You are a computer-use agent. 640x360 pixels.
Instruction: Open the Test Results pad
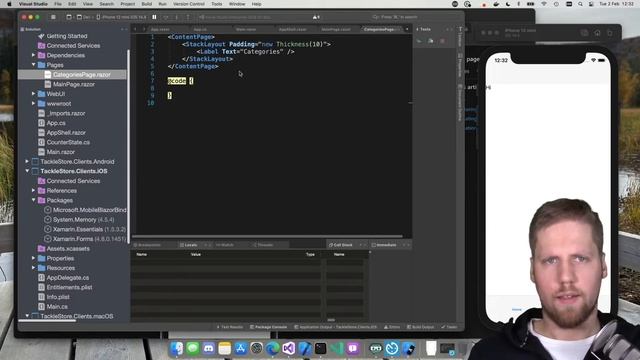coord(231,327)
